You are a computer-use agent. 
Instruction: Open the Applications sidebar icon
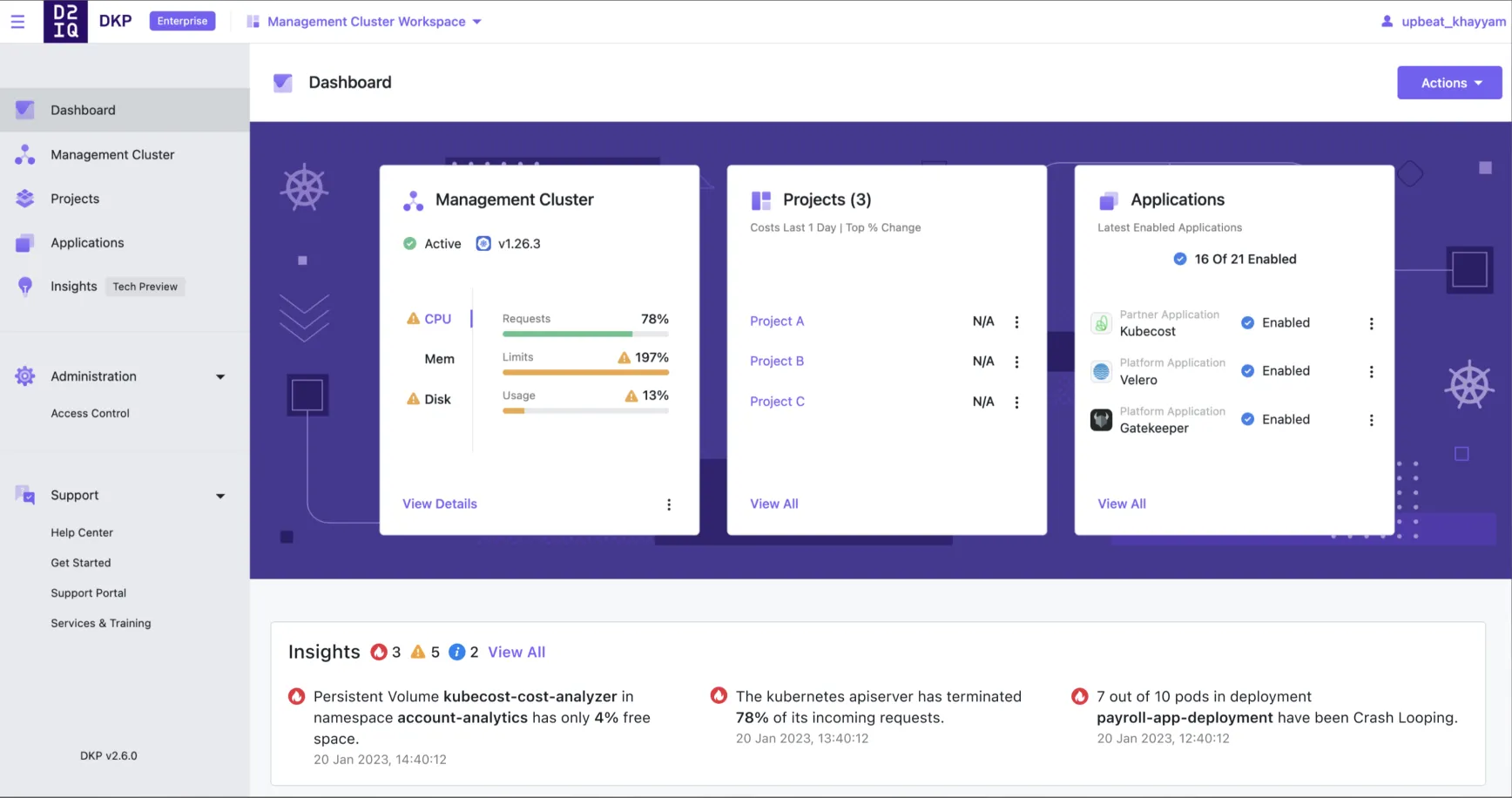24,242
